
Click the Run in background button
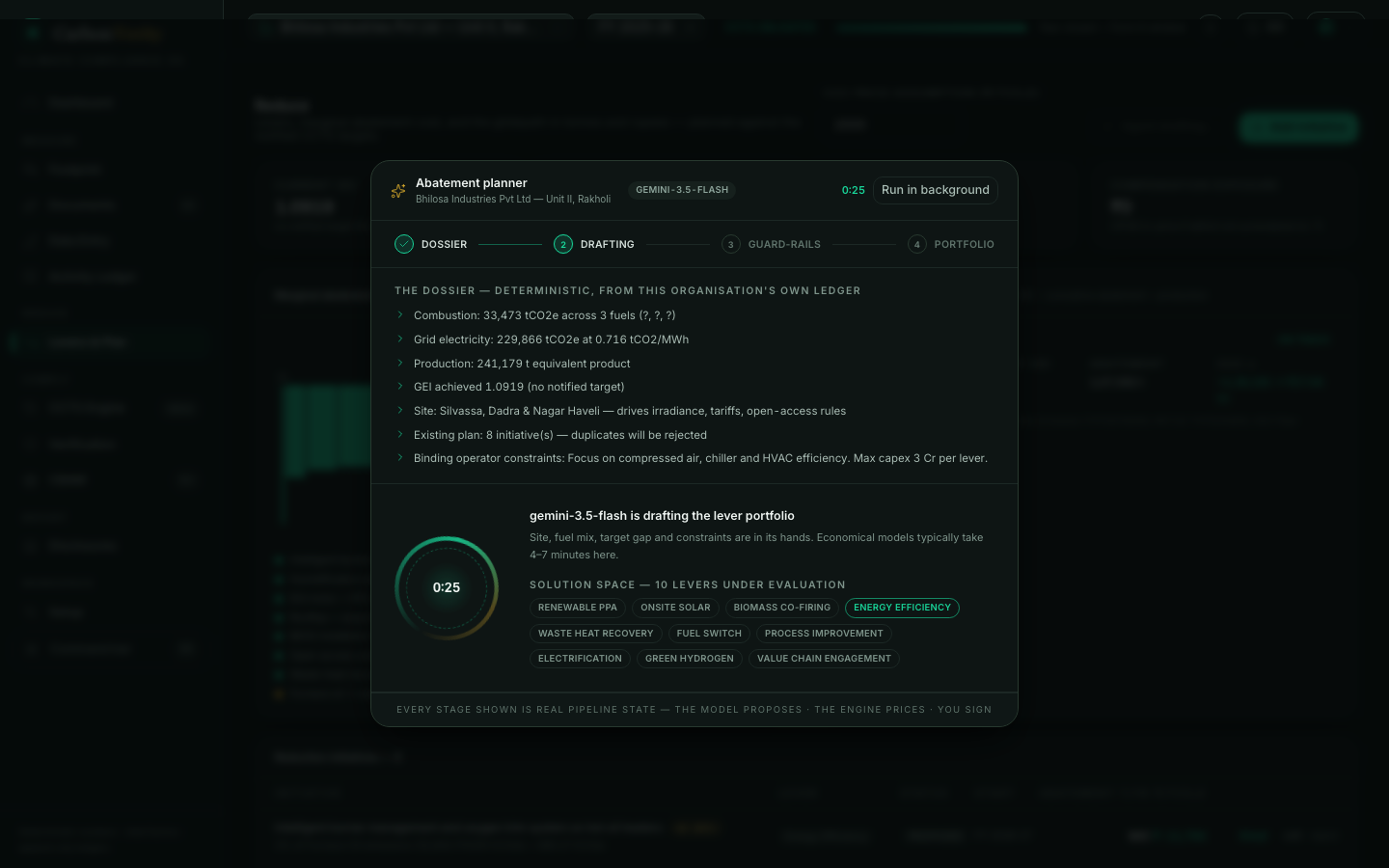(935, 190)
